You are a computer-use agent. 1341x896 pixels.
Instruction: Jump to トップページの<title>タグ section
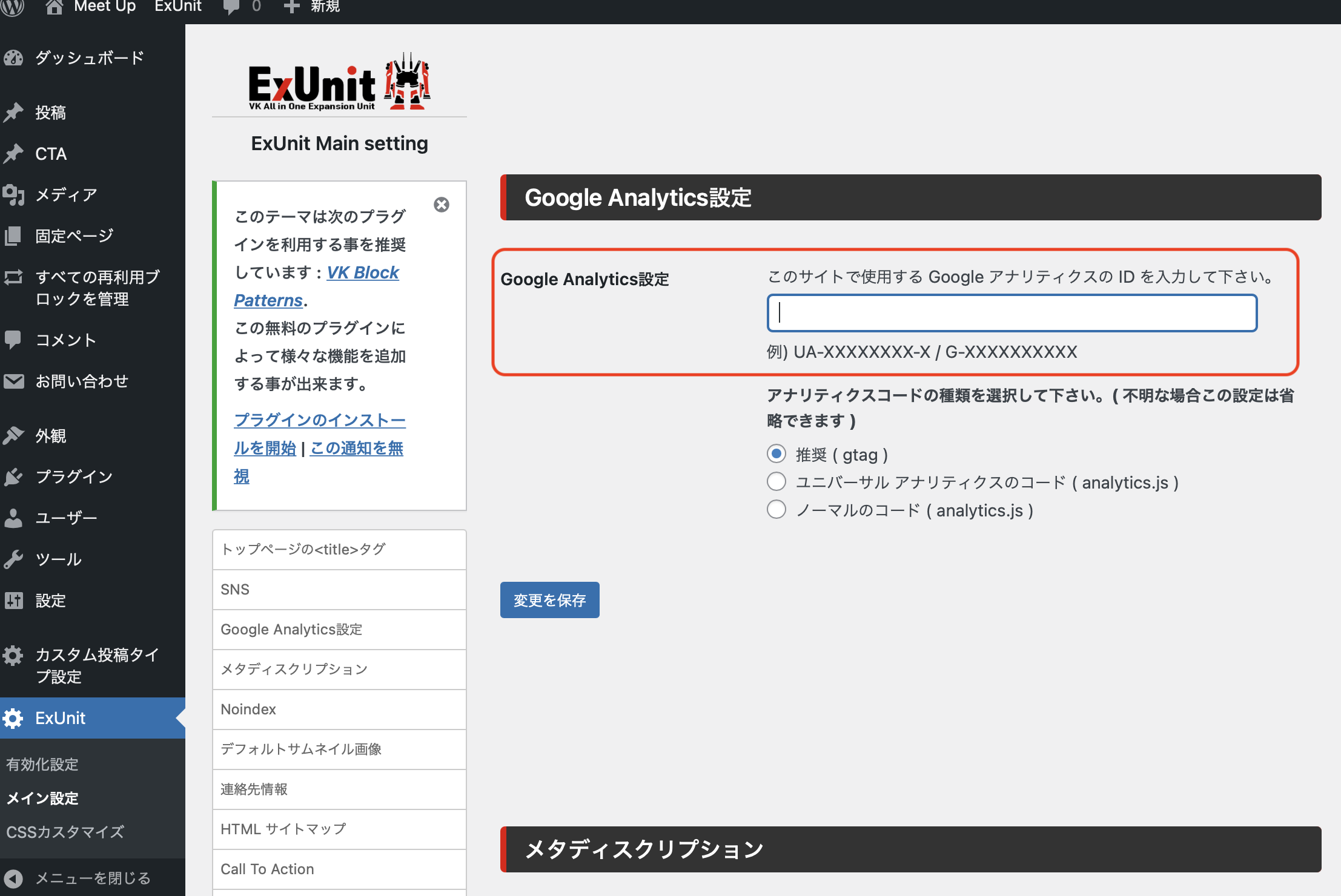click(339, 549)
